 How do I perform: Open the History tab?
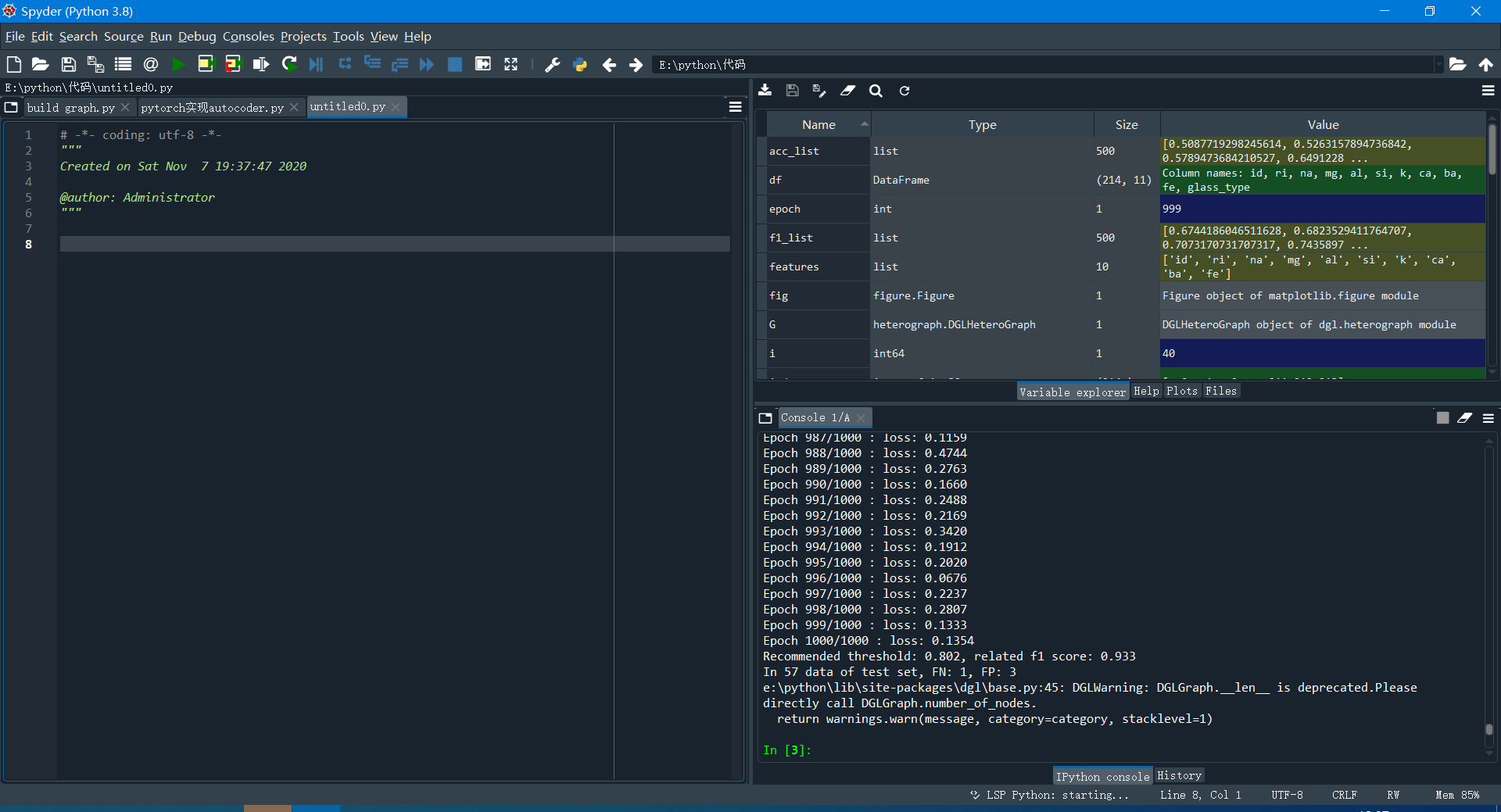pyautogui.click(x=1179, y=775)
